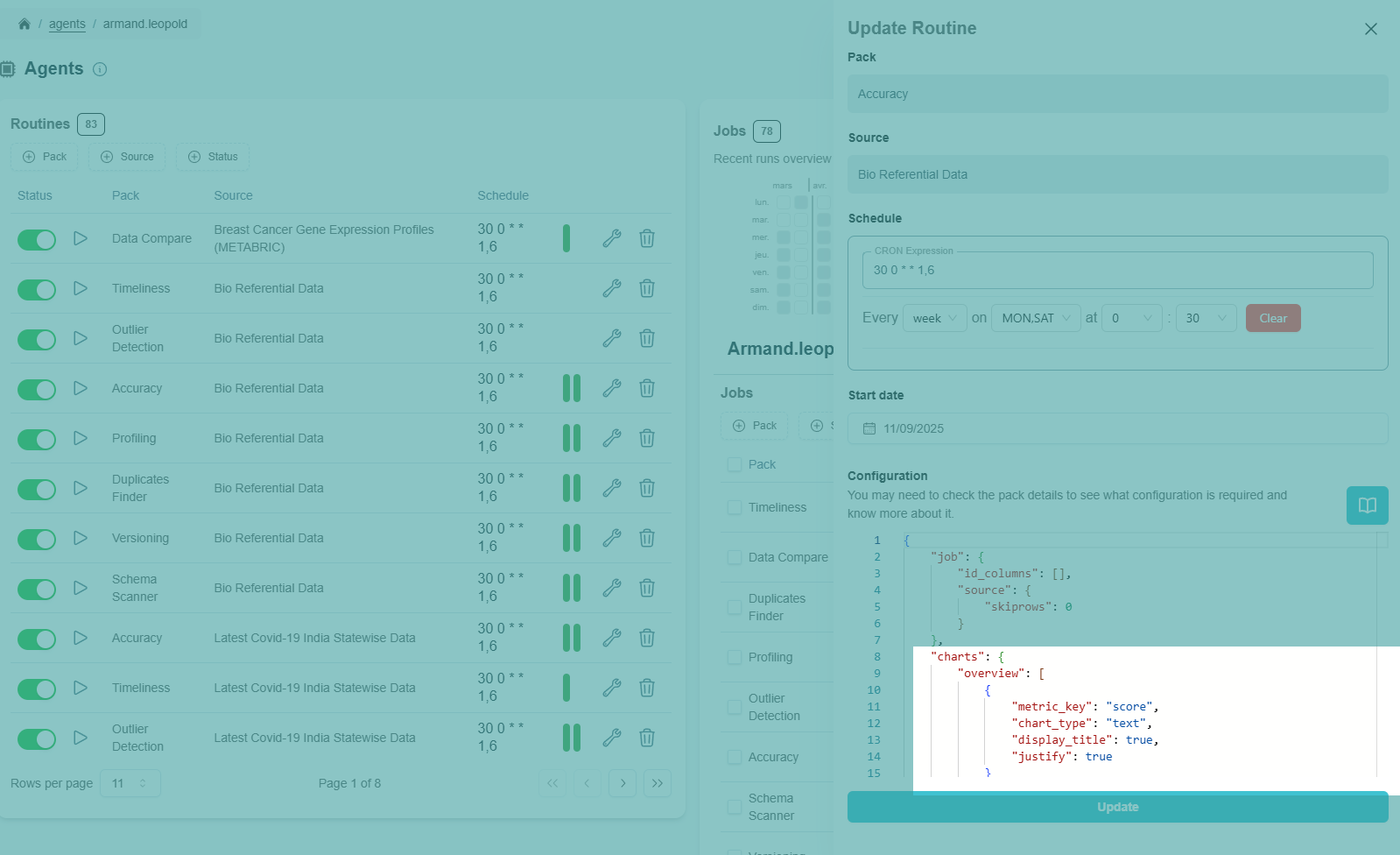Disable the Outlier Detection Bio Referential routine toggle
1400x855 pixels.
click(x=37, y=339)
